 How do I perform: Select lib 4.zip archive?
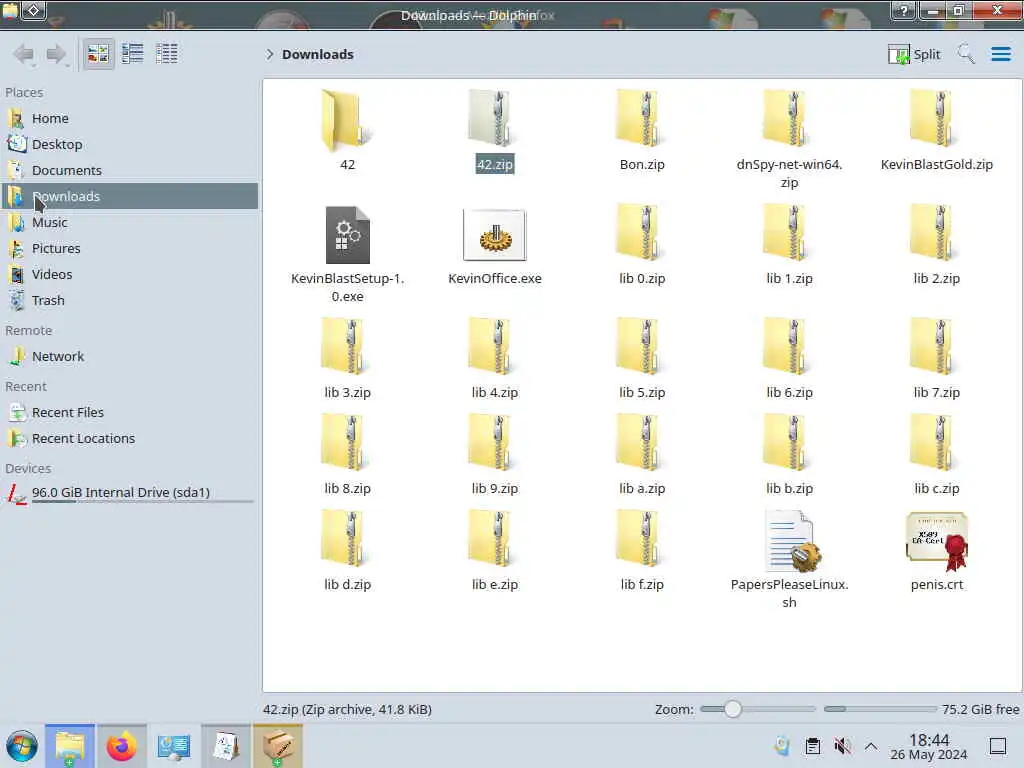[x=494, y=358]
